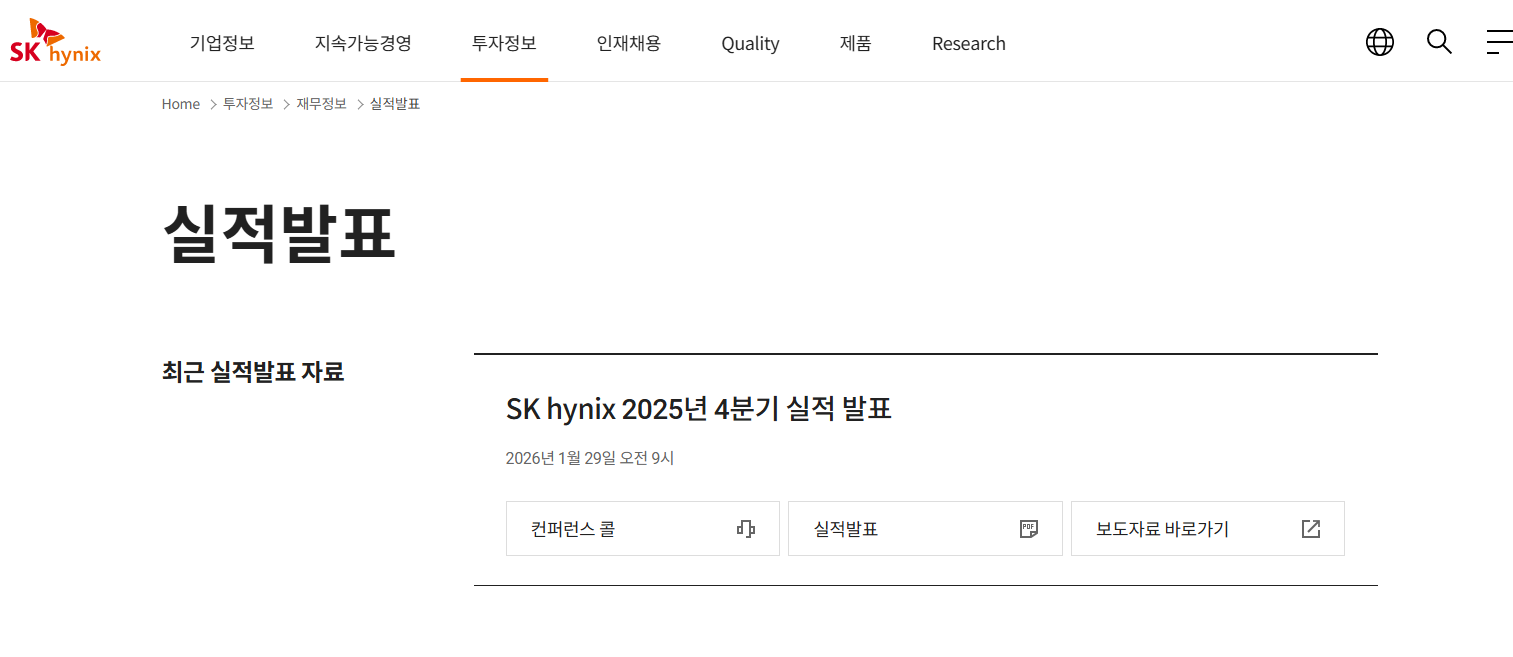Open the hamburger menu icon
This screenshot has width=1513, height=657.
pyautogui.click(x=1499, y=42)
